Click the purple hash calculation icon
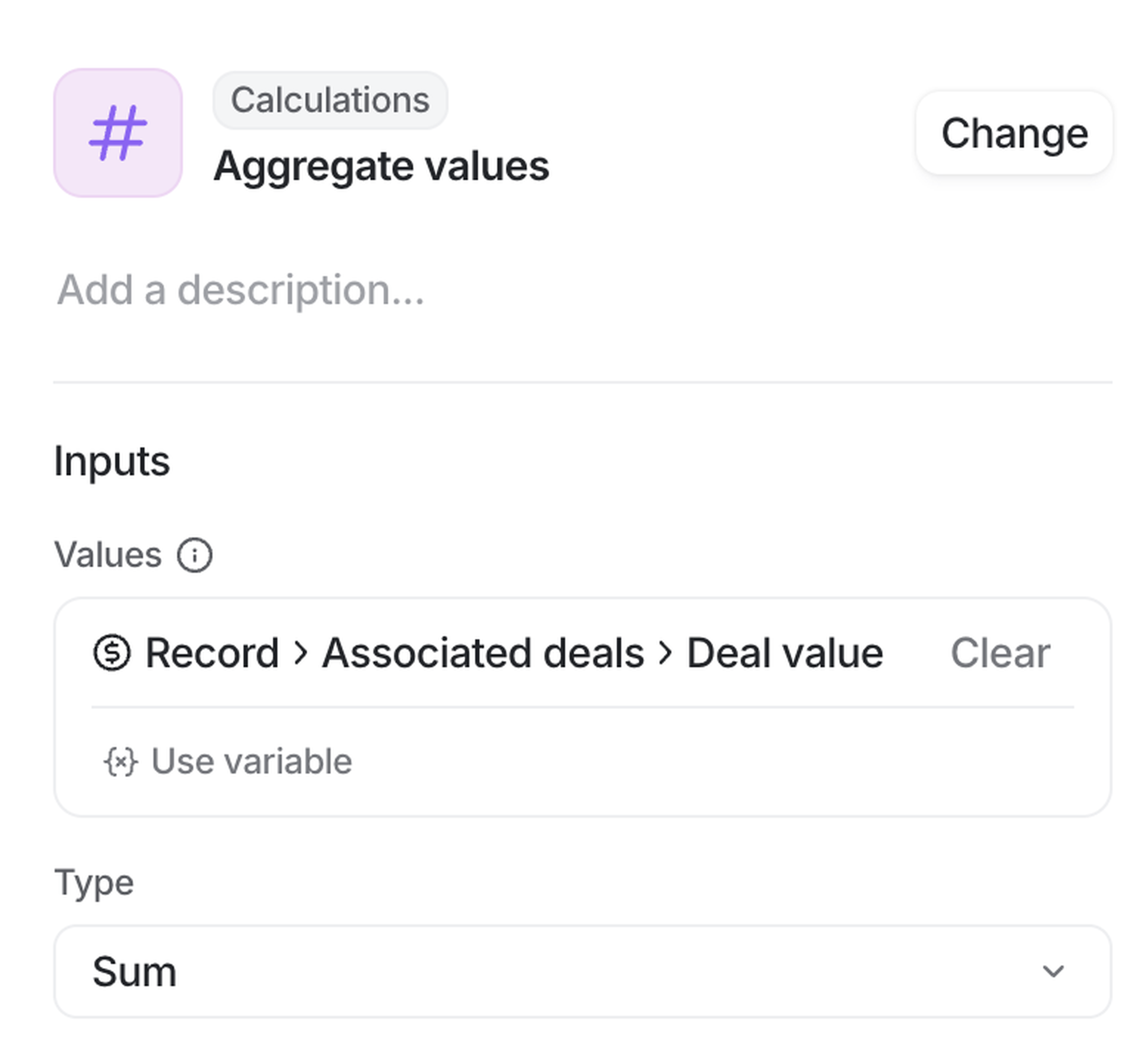Viewport: 1148px width, 1060px height. coord(118,133)
